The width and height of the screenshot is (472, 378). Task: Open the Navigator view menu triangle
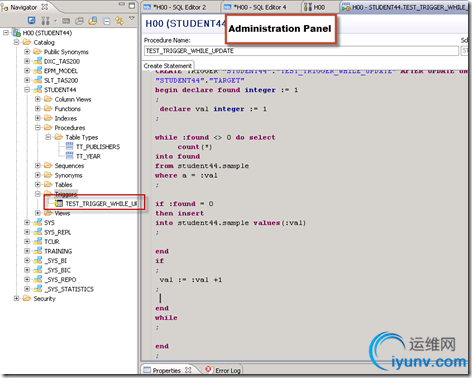tap(132, 18)
